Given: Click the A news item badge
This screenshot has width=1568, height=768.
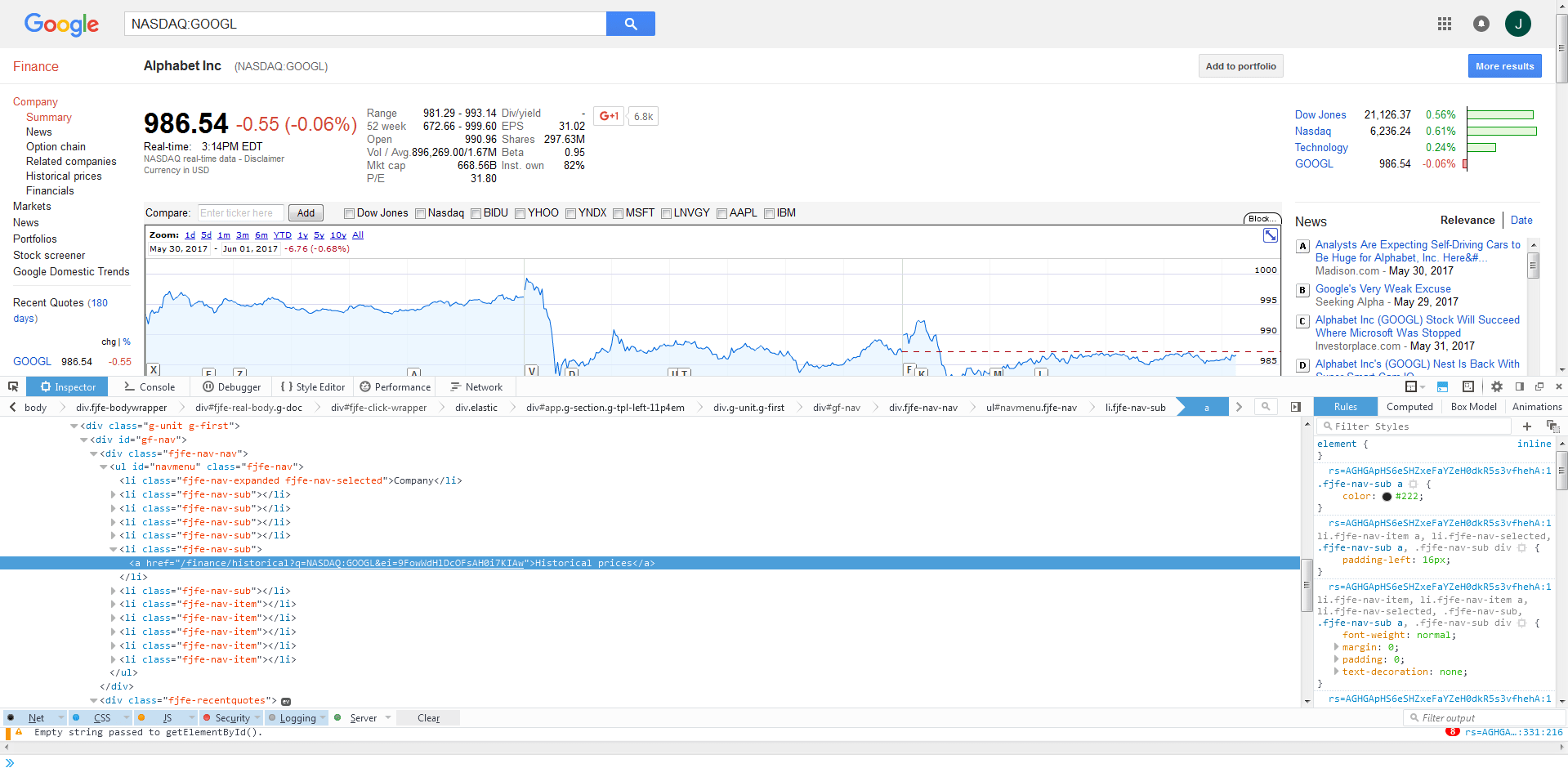Looking at the screenshot, I should tap(1303, 246).
